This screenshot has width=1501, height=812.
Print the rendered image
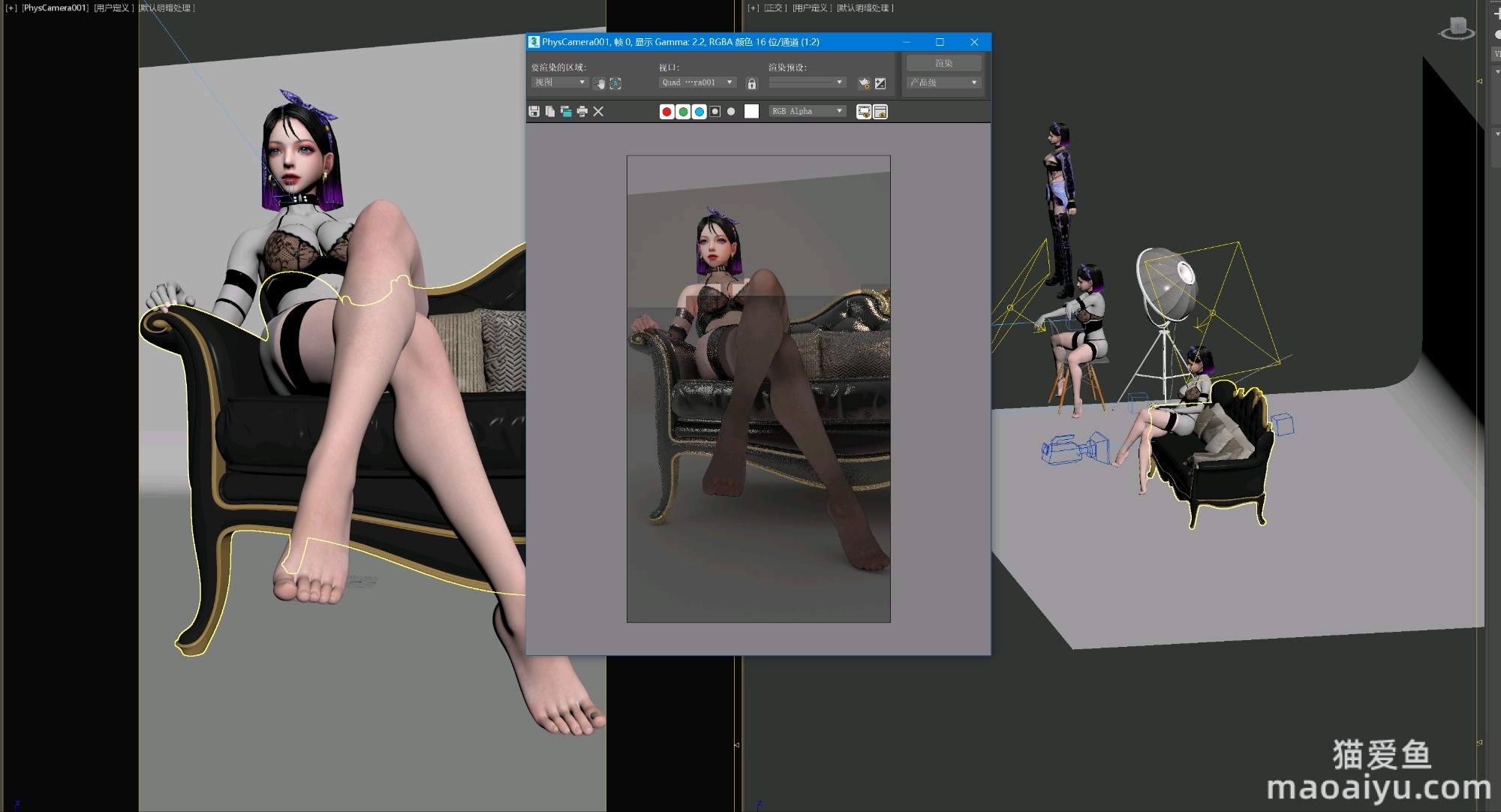(x=582, y=111)
